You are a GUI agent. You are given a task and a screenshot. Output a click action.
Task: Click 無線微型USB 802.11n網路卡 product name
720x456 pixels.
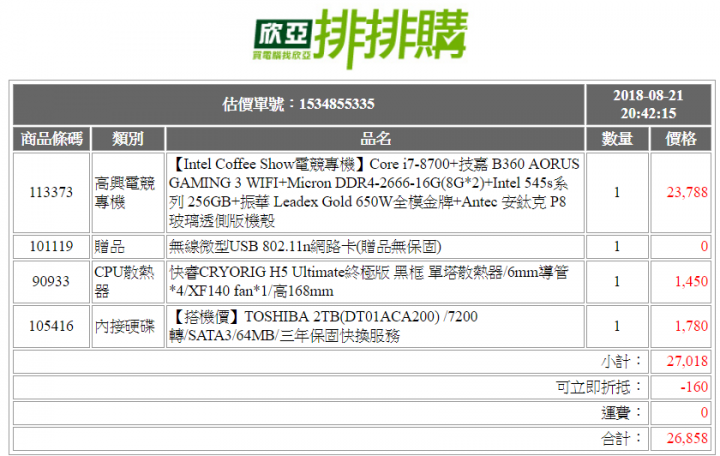(x=305, y=247)
